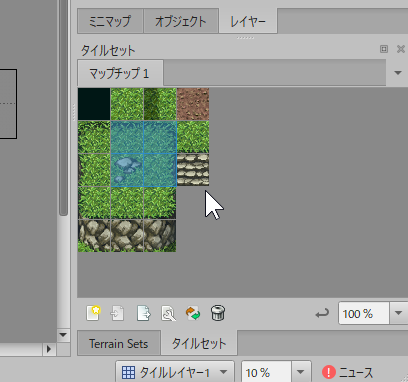Open the tileset zoom 100 % dropdown
408x382 pixels.
398,313
